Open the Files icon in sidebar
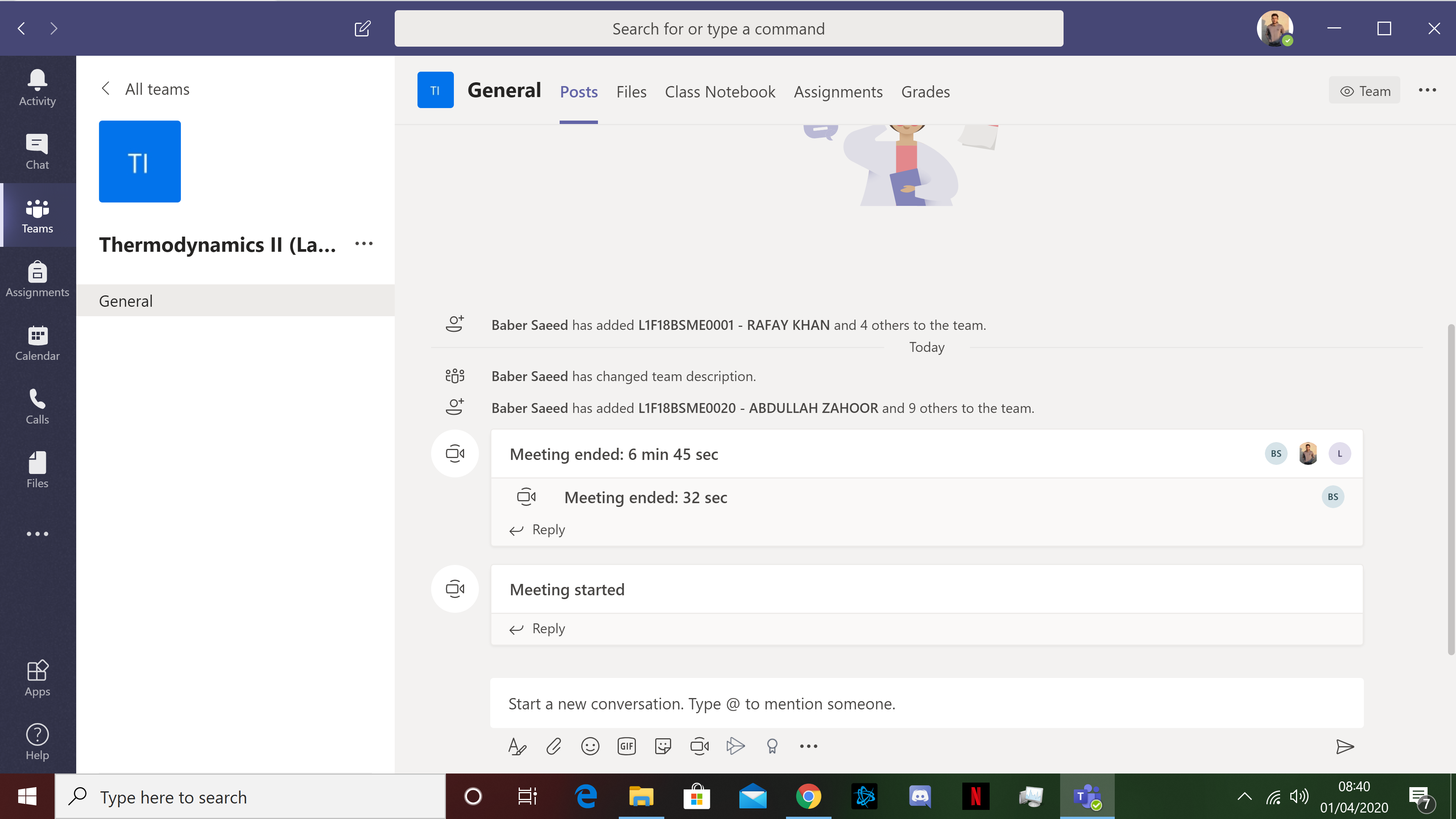This screenshot has height=819, width=1456. (37, 470)
